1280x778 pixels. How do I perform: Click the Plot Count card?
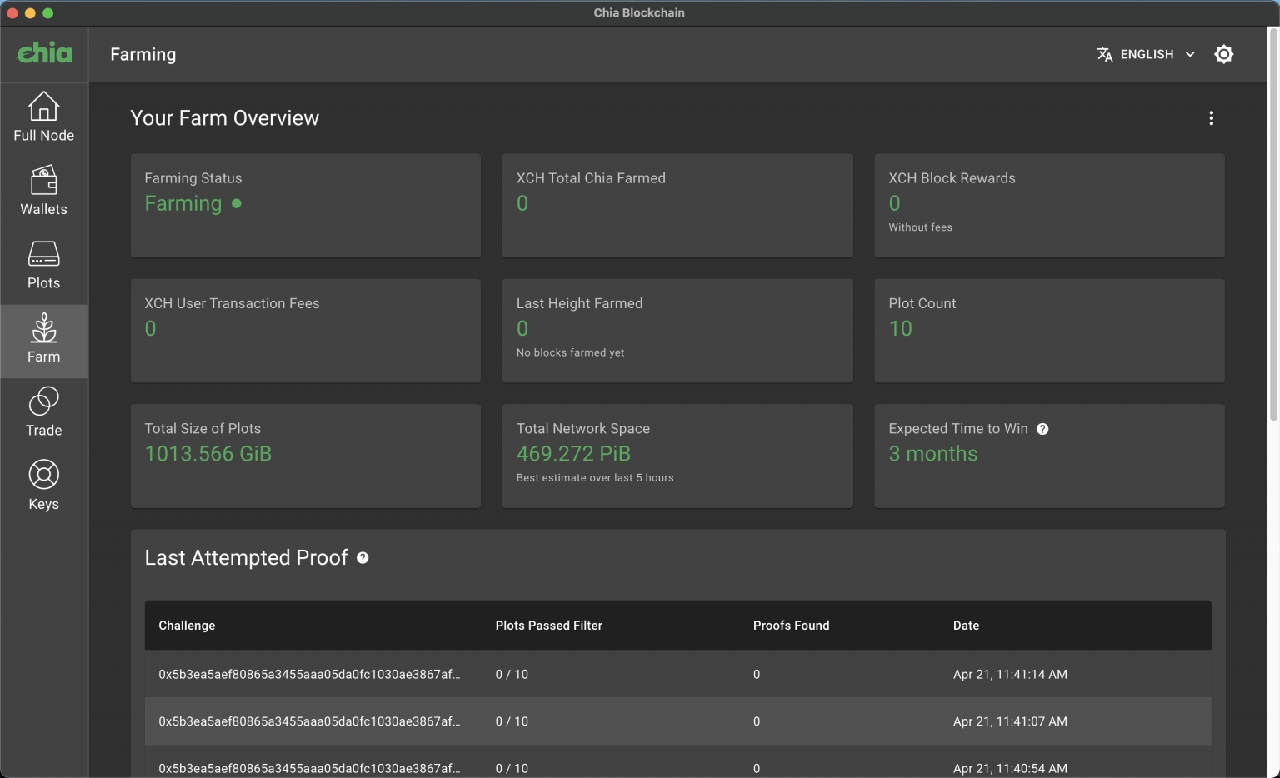click(x=1049, y=330)
